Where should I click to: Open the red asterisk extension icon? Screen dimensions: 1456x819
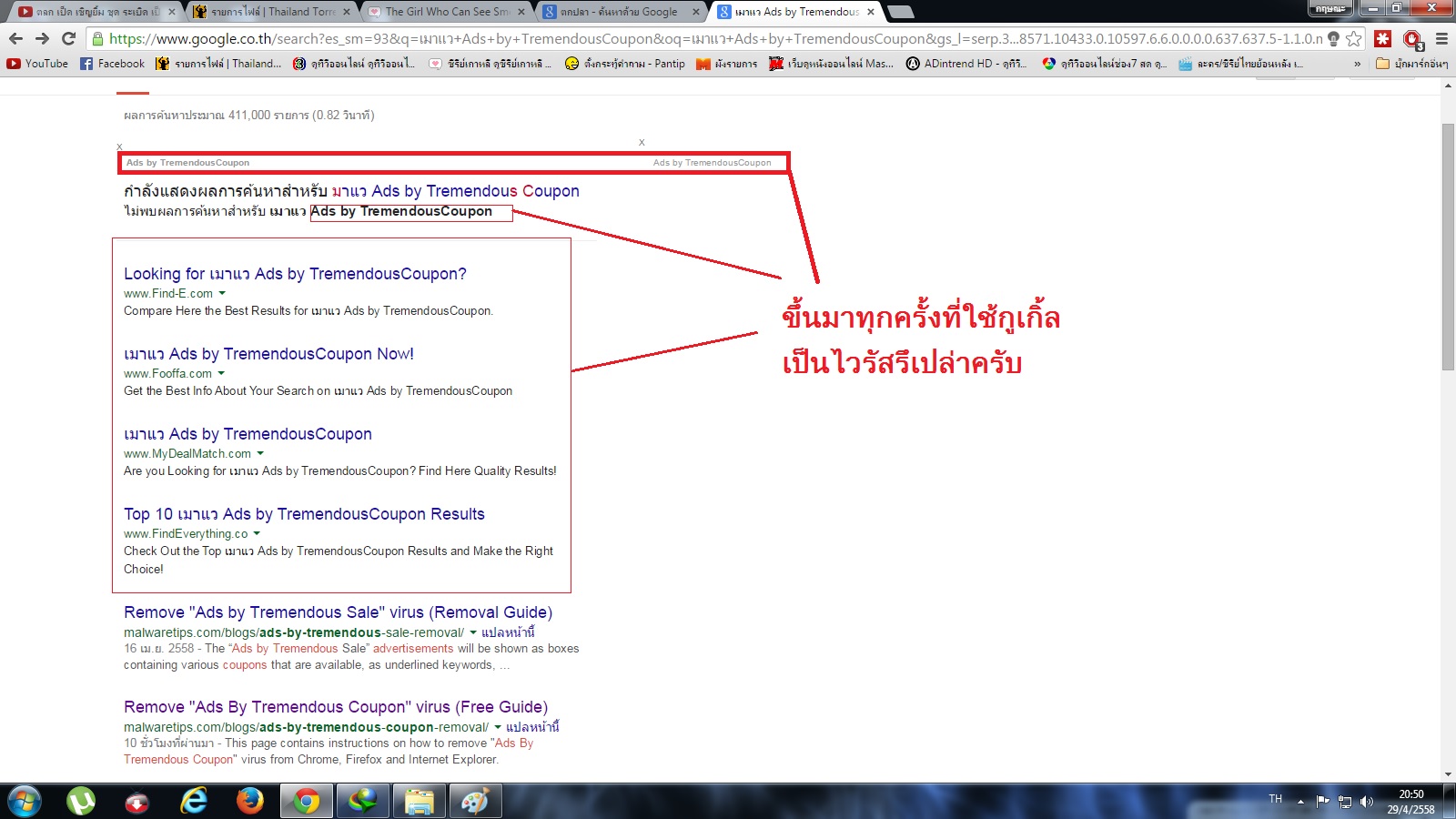pos(1383,38)
